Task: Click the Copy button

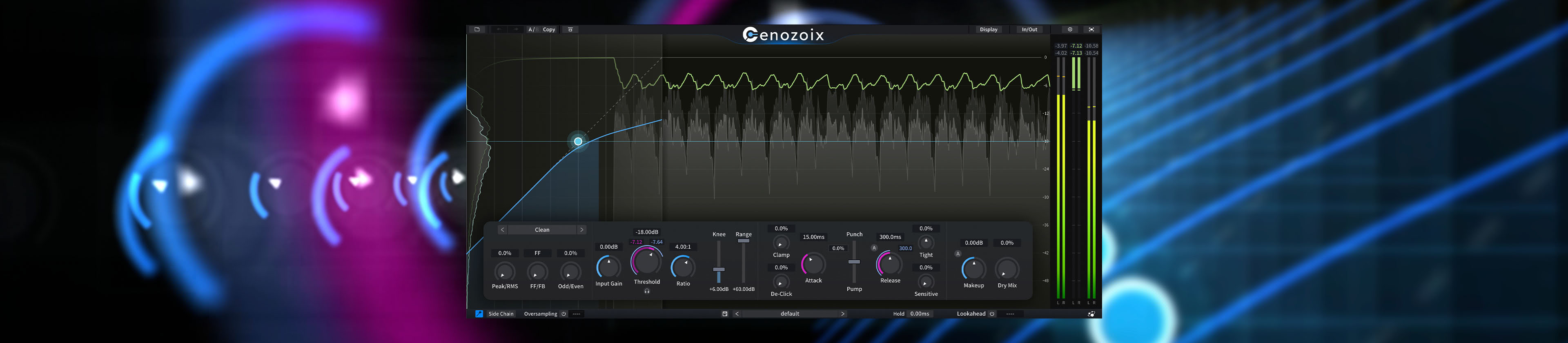Action: 548,29
